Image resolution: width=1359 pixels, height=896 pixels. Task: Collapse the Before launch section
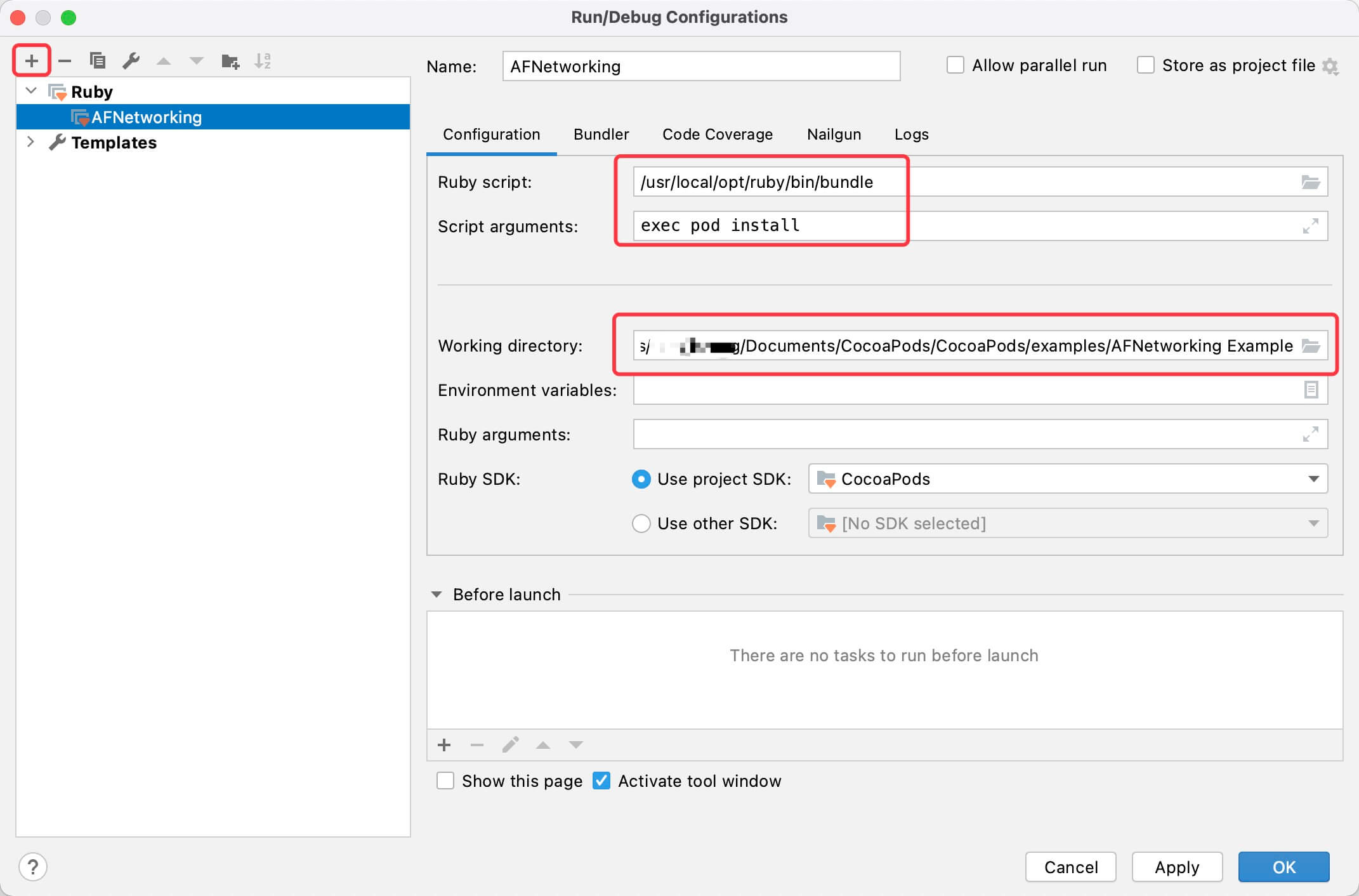[437, 595]
